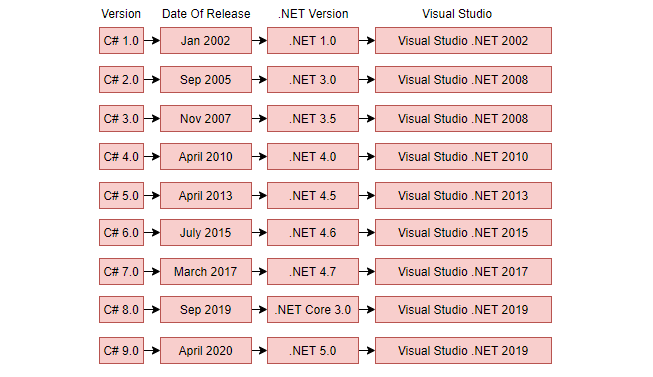Click the March 2017 date box
The width and height of the screenshot is (653, 377).
point(206,271)
